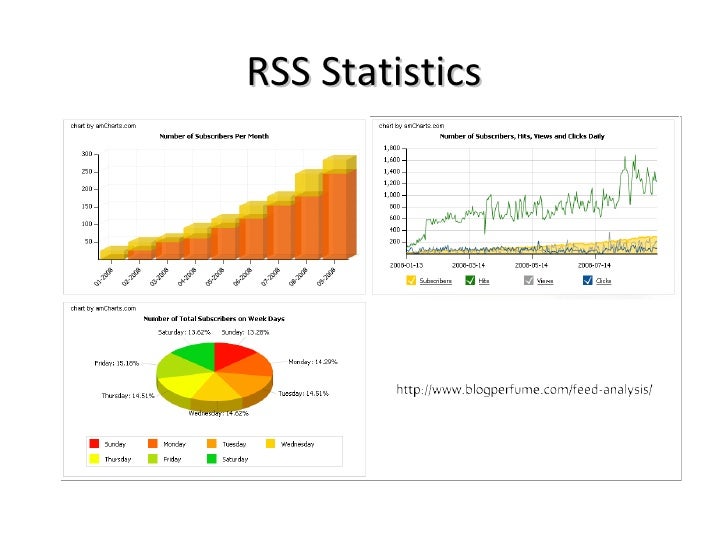Image resolution: width=728 pixels, height=546 pixels.
Task: Click the Subscribers legend label link
Action: 436,281
